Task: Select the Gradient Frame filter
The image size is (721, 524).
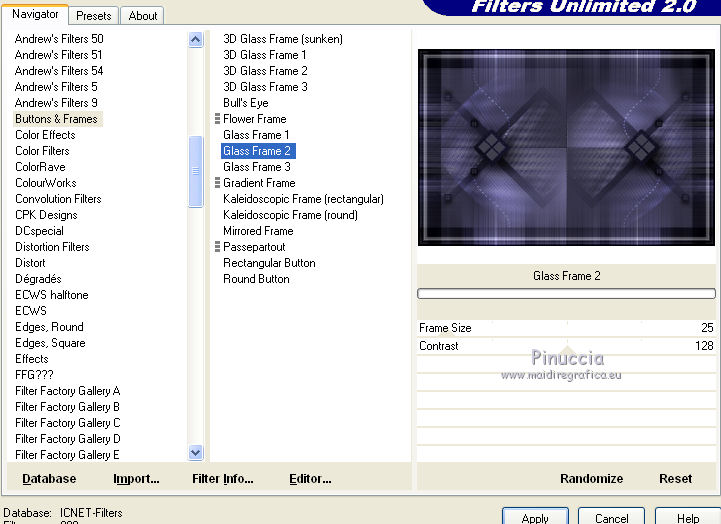Action: (x=259, y=183)
